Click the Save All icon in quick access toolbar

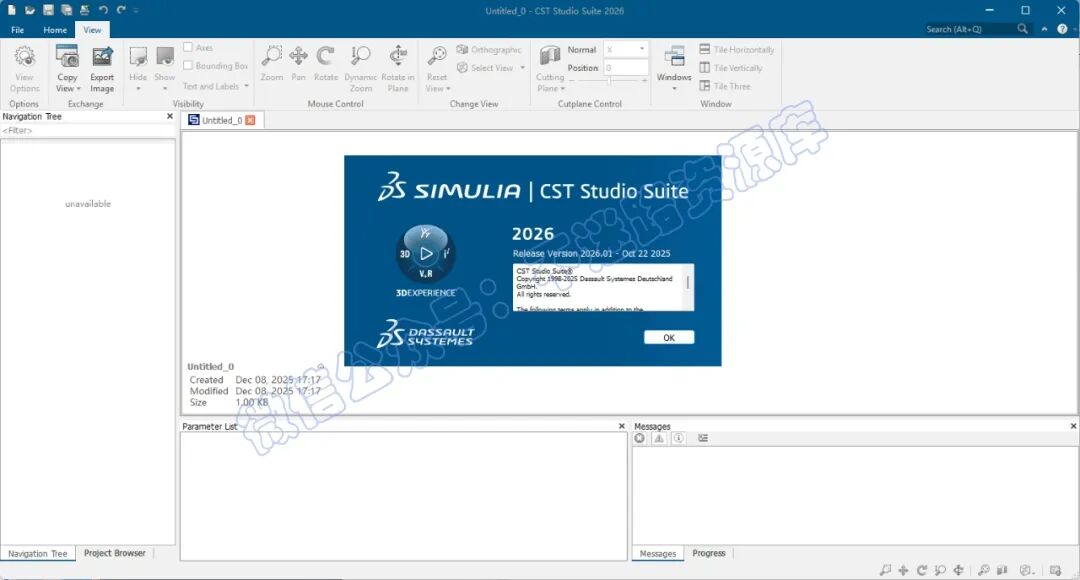click(66, 10)
